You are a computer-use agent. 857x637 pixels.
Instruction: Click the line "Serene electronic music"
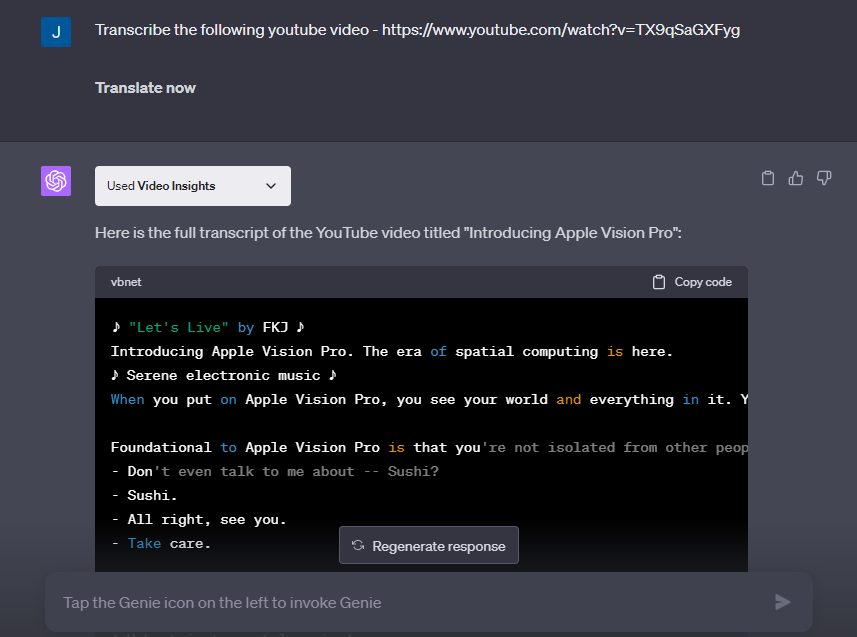click(x=224, y=375)
